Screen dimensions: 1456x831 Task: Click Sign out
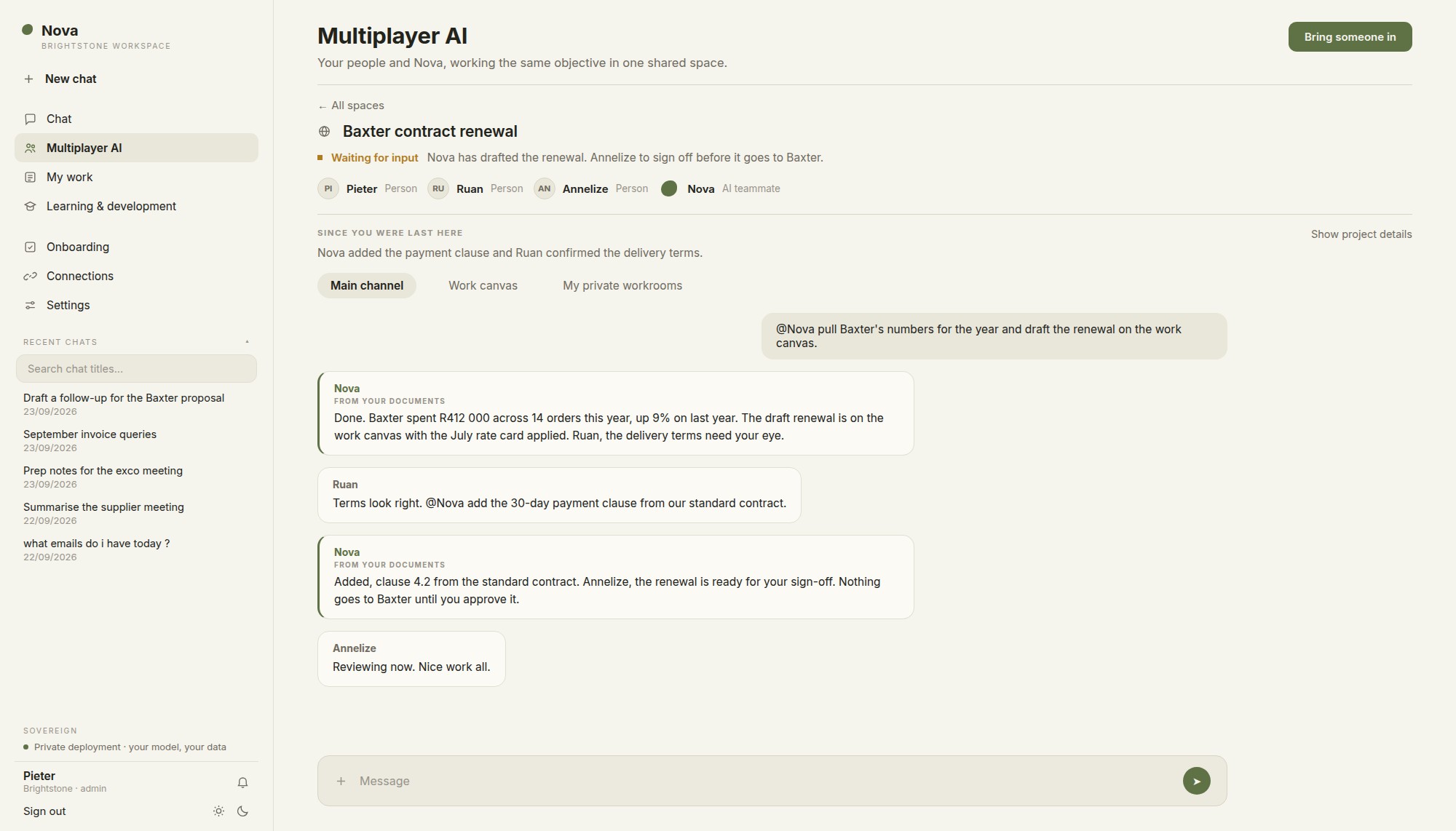(44, 811)
